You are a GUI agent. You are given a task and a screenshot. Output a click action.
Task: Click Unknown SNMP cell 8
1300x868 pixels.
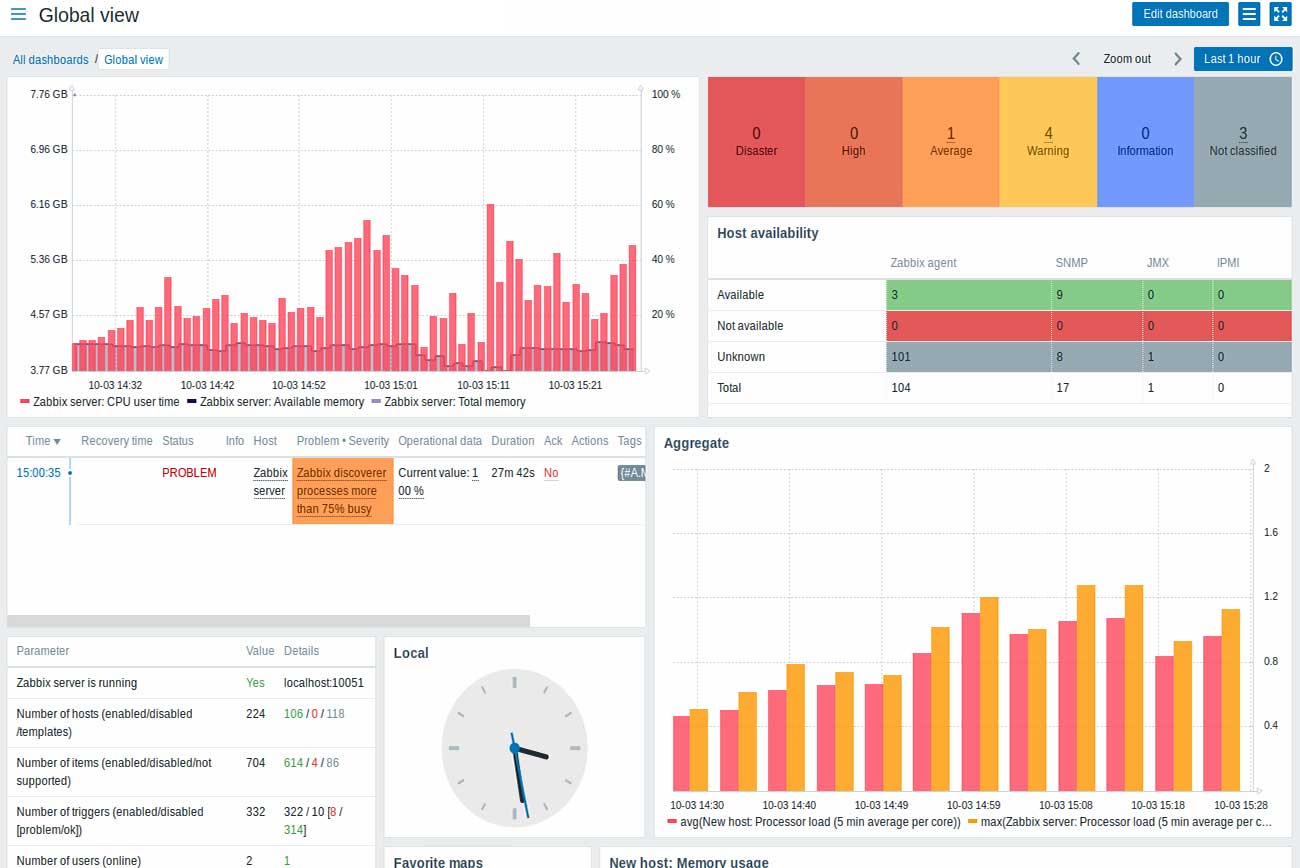coord(1096,357)
